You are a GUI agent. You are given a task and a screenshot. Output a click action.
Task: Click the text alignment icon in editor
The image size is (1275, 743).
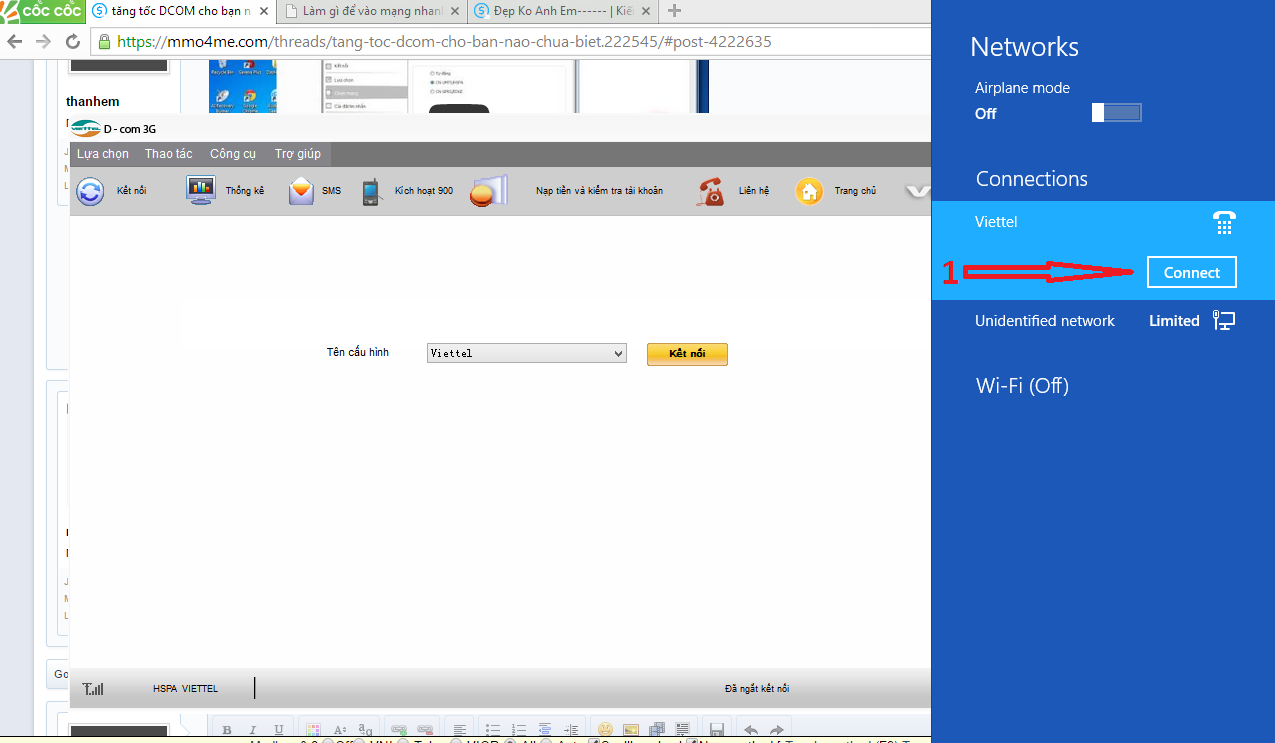pyautogui.click(x=459, y=730)
